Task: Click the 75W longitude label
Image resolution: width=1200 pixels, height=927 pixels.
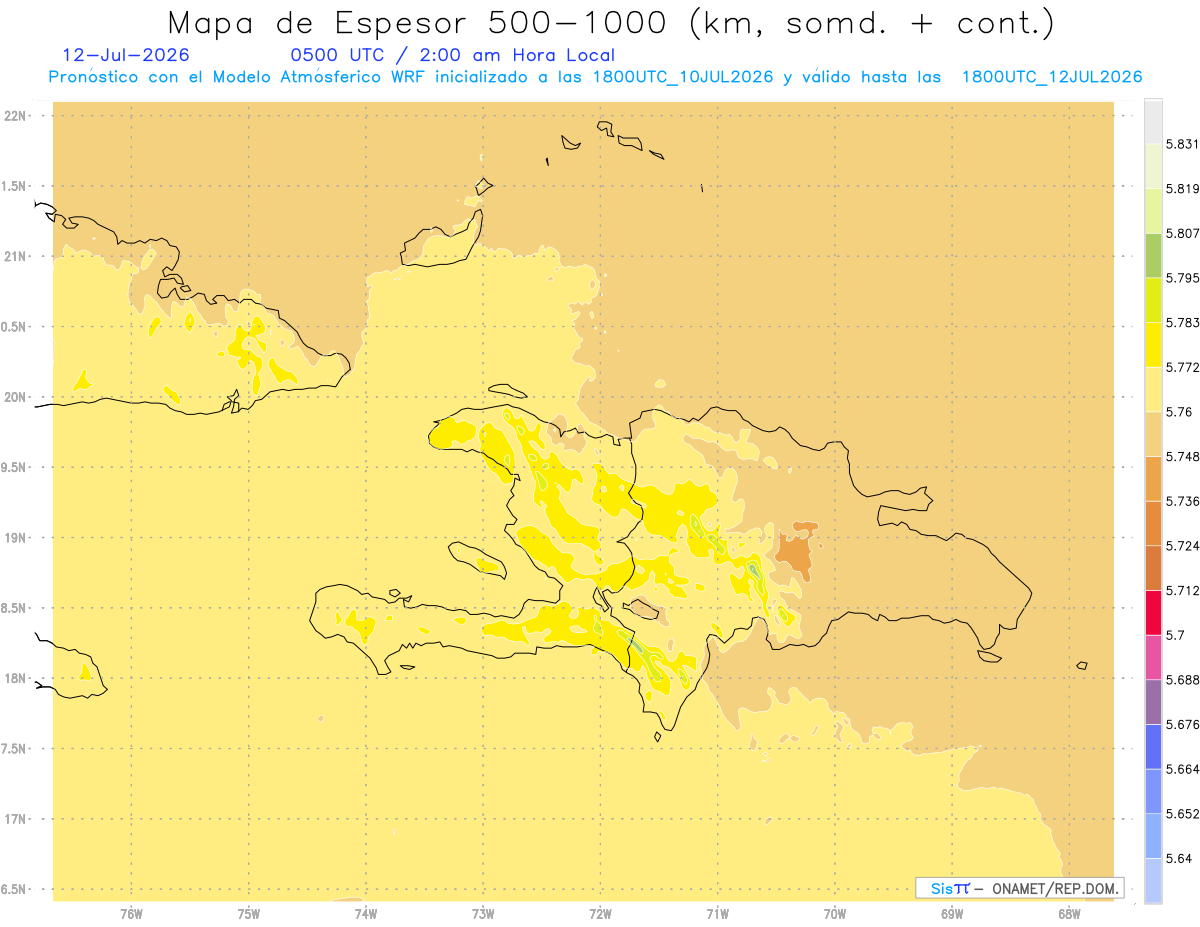Action: click(249, 914)
